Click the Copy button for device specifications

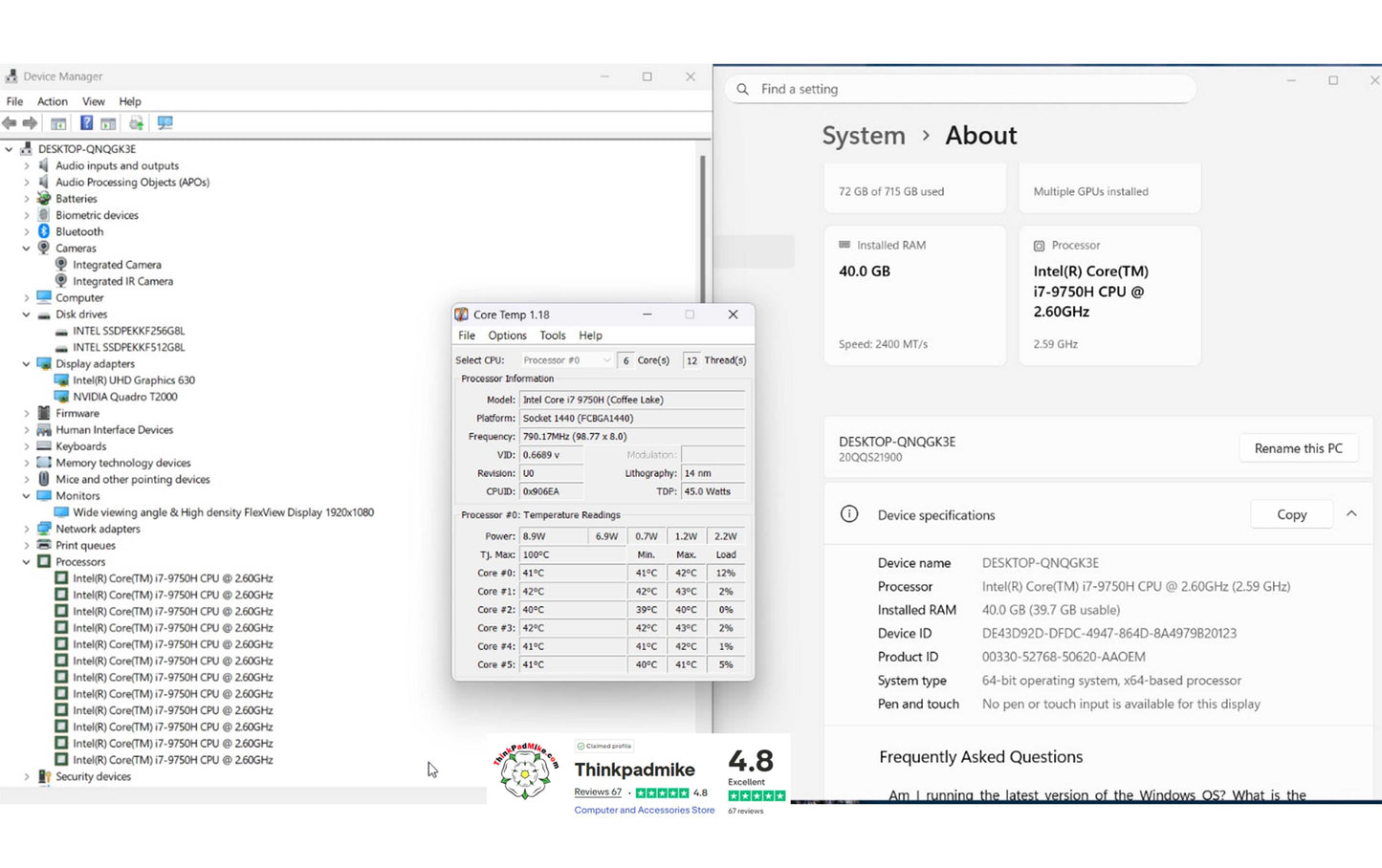1291,514
